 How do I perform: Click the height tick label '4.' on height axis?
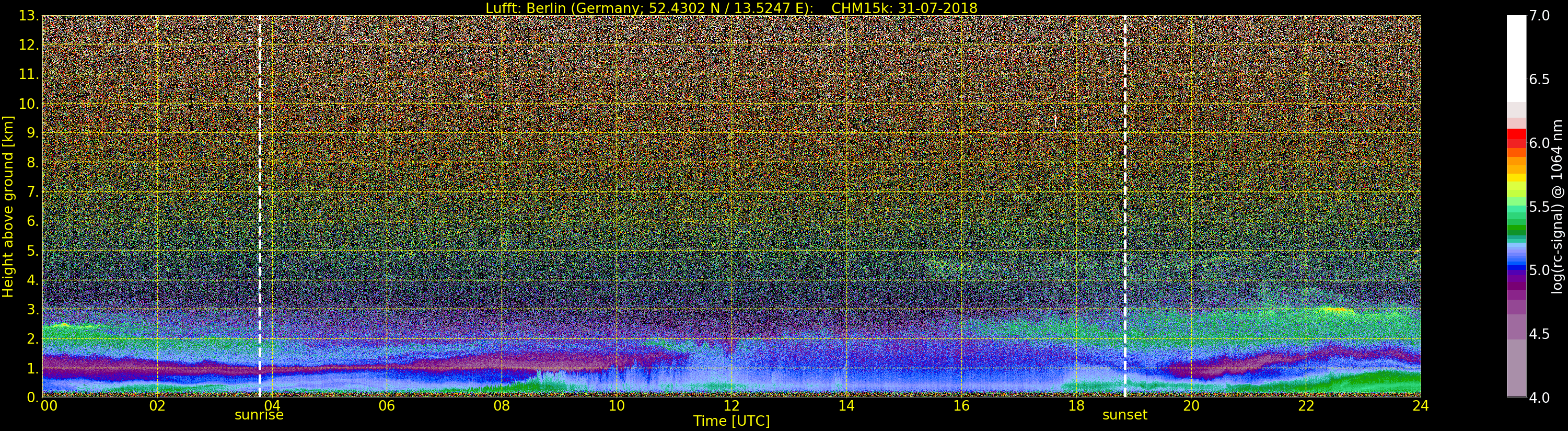[x=33, y=280]
